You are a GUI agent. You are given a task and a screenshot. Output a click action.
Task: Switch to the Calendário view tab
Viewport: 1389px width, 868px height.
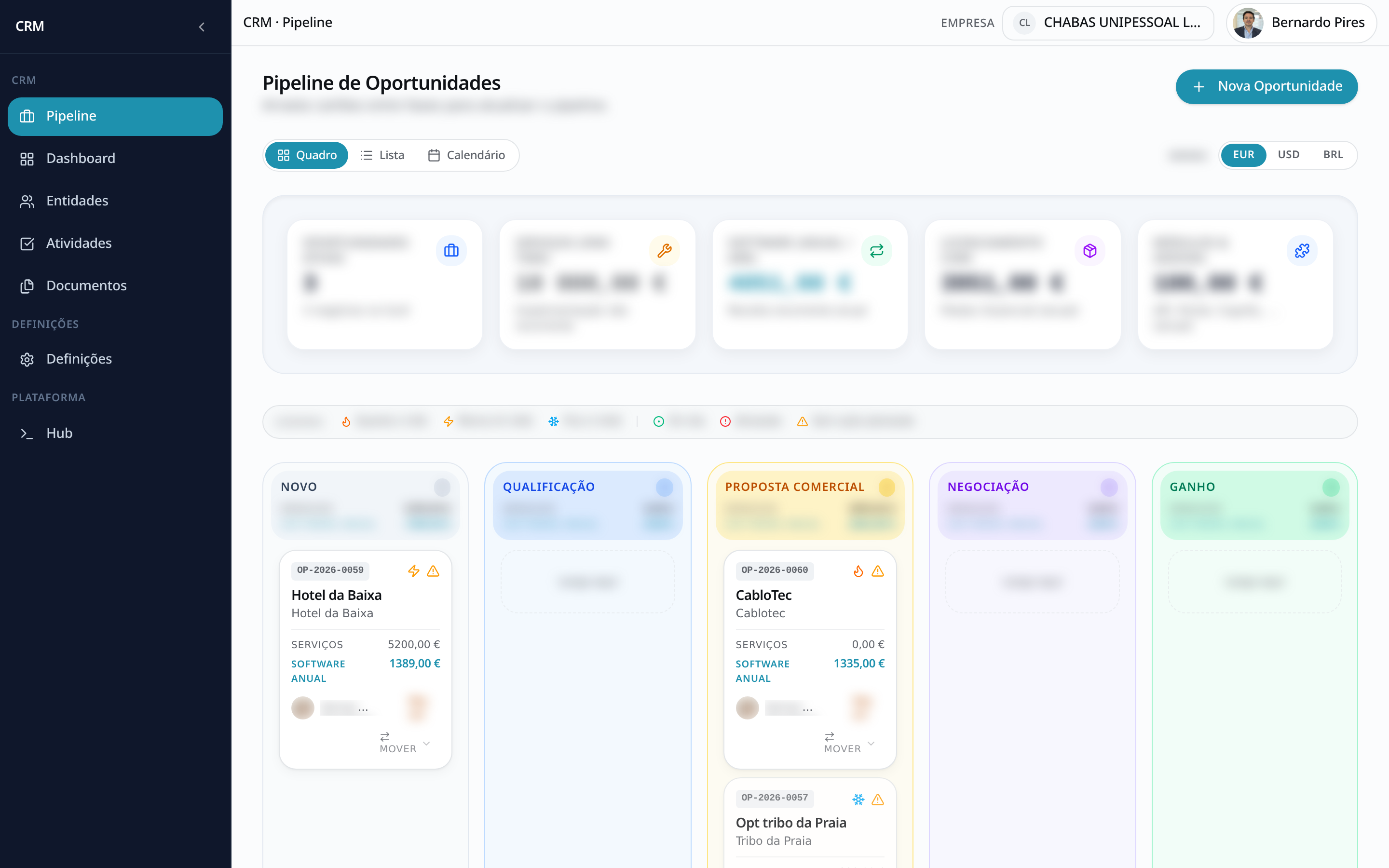coord(467,155)
